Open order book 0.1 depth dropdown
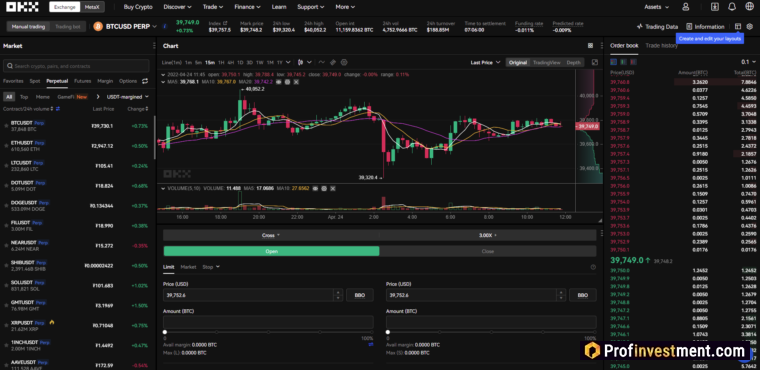 point(748,62)
